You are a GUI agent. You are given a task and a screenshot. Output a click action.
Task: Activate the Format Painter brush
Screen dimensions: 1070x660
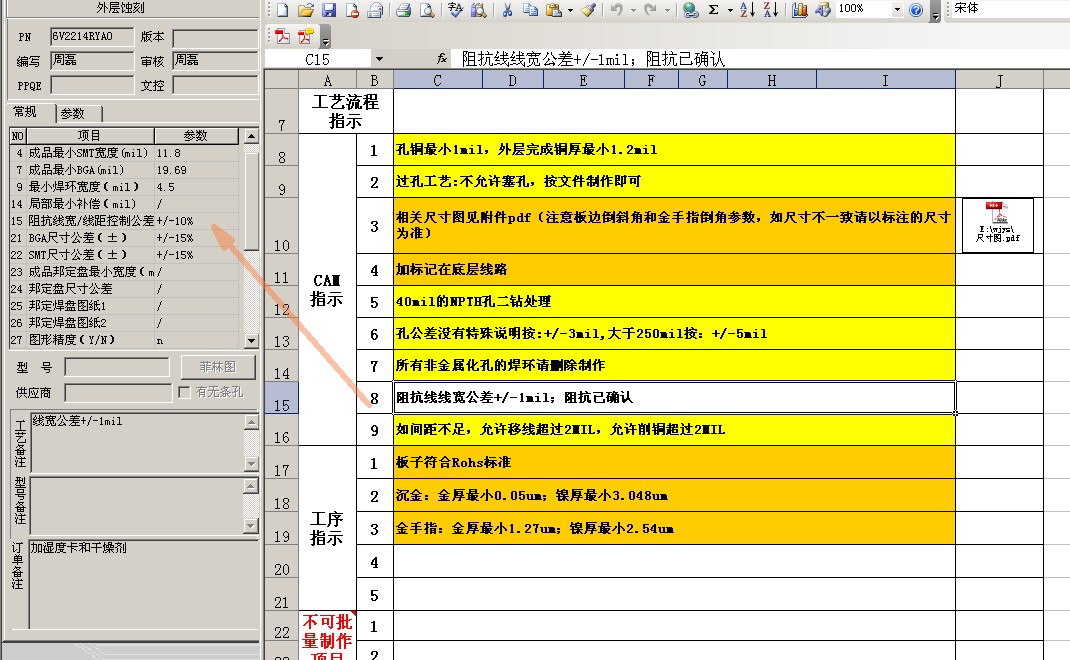[589, 10]
